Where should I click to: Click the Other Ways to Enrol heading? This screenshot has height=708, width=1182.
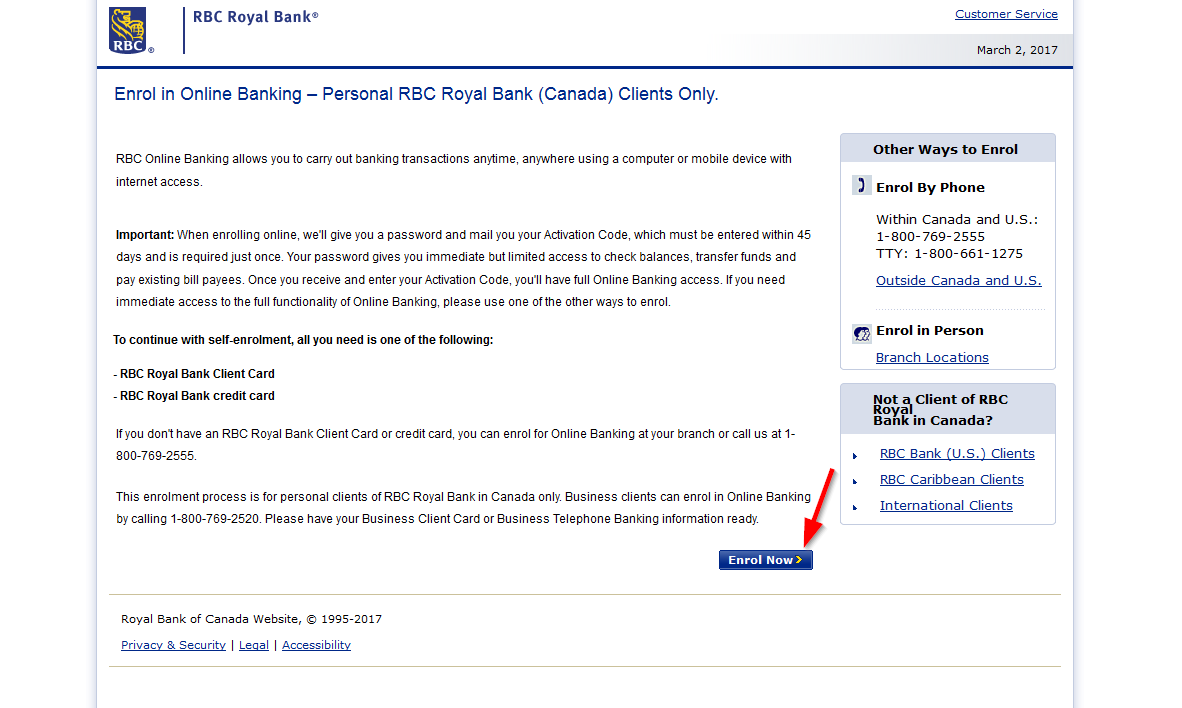945,149
